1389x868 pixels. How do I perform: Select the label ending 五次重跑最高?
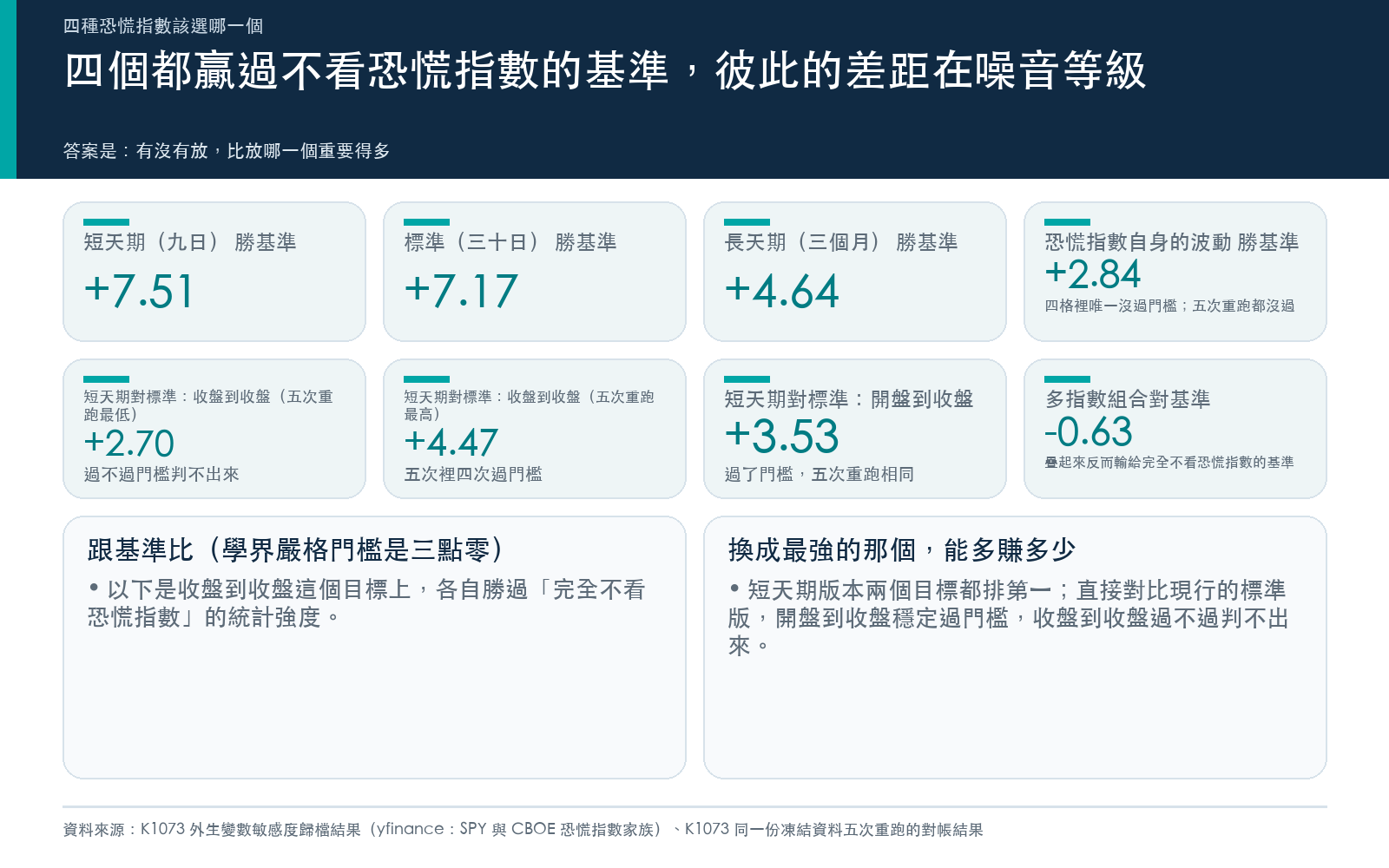529,405
